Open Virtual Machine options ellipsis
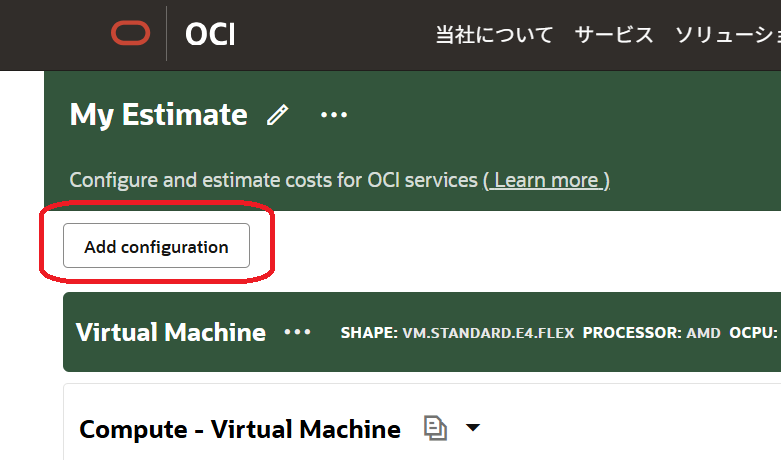This screenshot has height=460, width=781. pos(297,332)
